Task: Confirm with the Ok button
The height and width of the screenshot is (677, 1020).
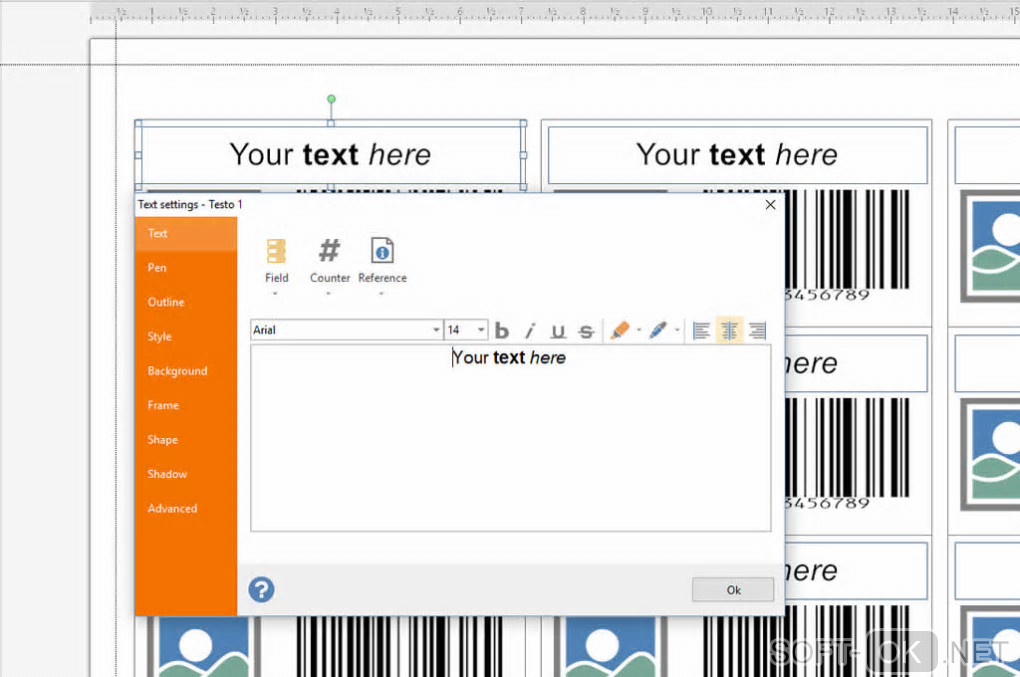Action: (x=733, y=590)
